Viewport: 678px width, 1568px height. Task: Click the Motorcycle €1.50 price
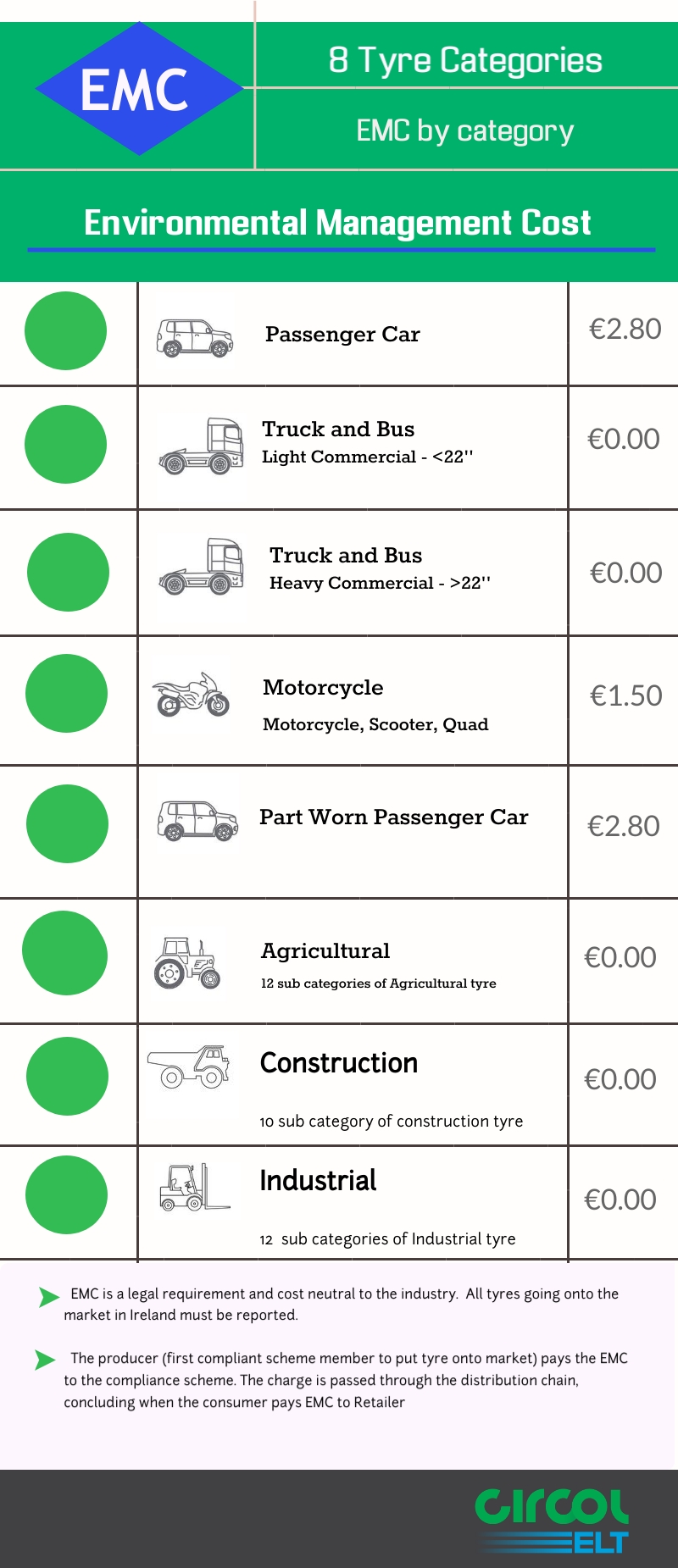[x=625, y=695]
